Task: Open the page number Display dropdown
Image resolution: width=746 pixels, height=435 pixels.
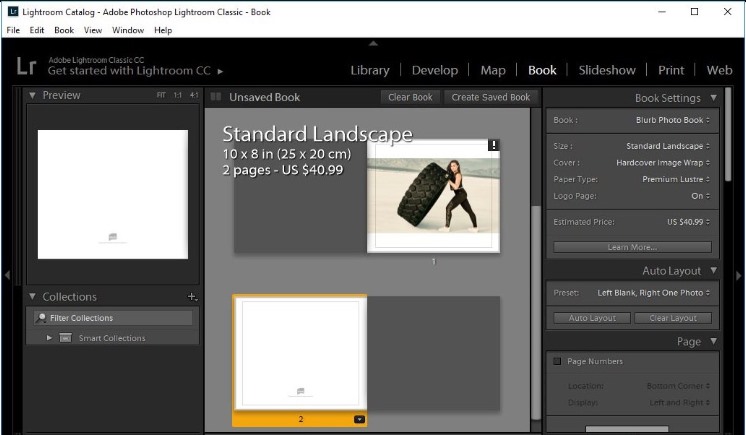Action: [680, 403]
